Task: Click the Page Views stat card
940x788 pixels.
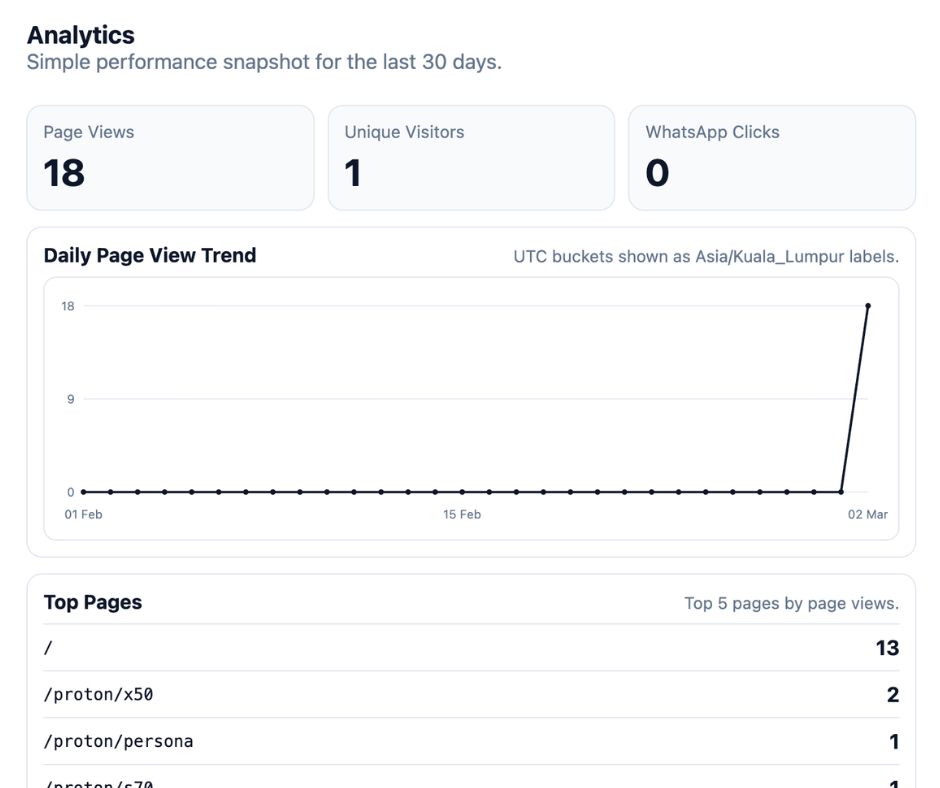Action: tap(170, 157)
